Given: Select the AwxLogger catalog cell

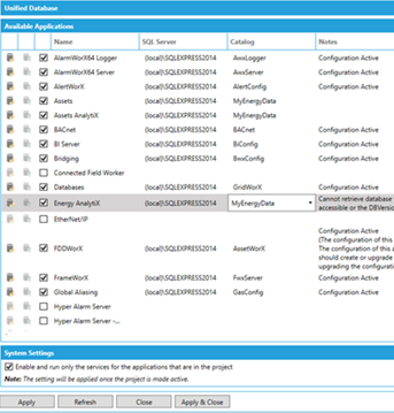Looking at the screenshot, I should pos(249,58).
